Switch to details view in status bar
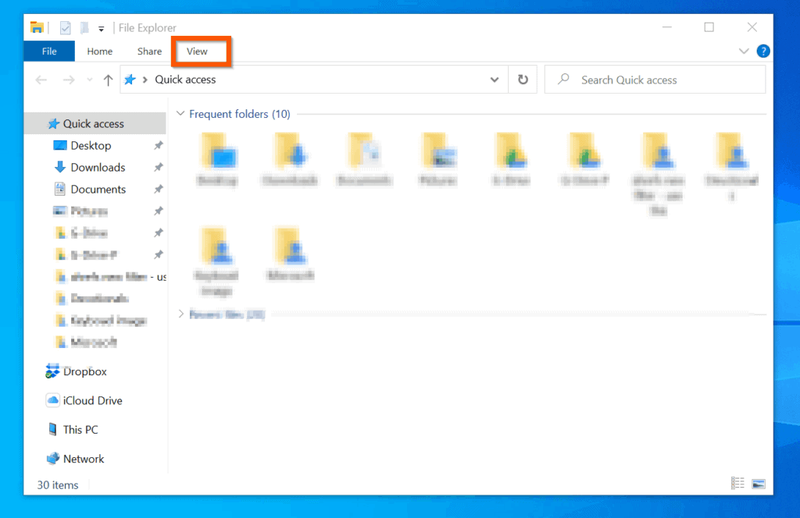The height and width of the screenshot is (518, 800). point(738,483)
